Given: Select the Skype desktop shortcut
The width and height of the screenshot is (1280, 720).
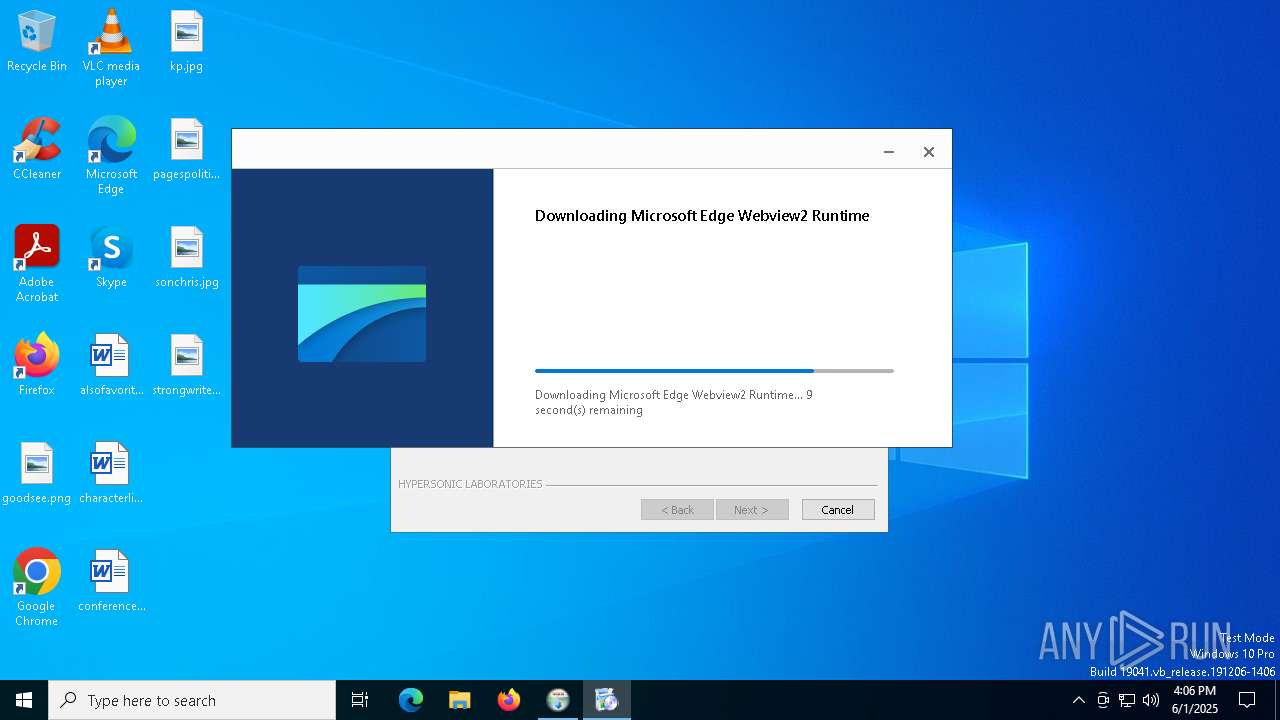Looking at the screenshot, I should 111,258.
